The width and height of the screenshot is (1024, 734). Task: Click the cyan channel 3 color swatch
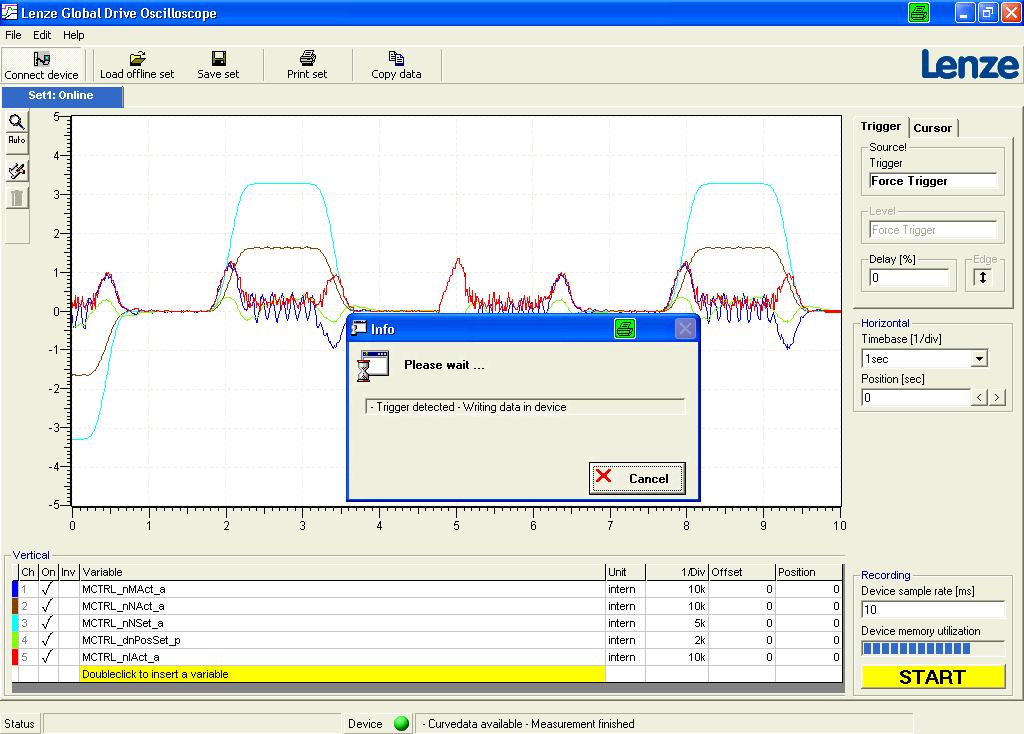(15, 623)
